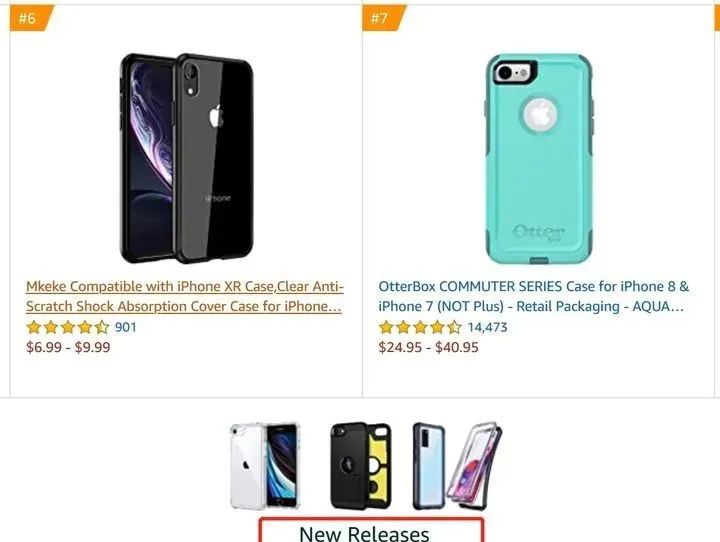
Task: Select the clear white iPhone case thumbnail
Action: click(x=265, y=466)
